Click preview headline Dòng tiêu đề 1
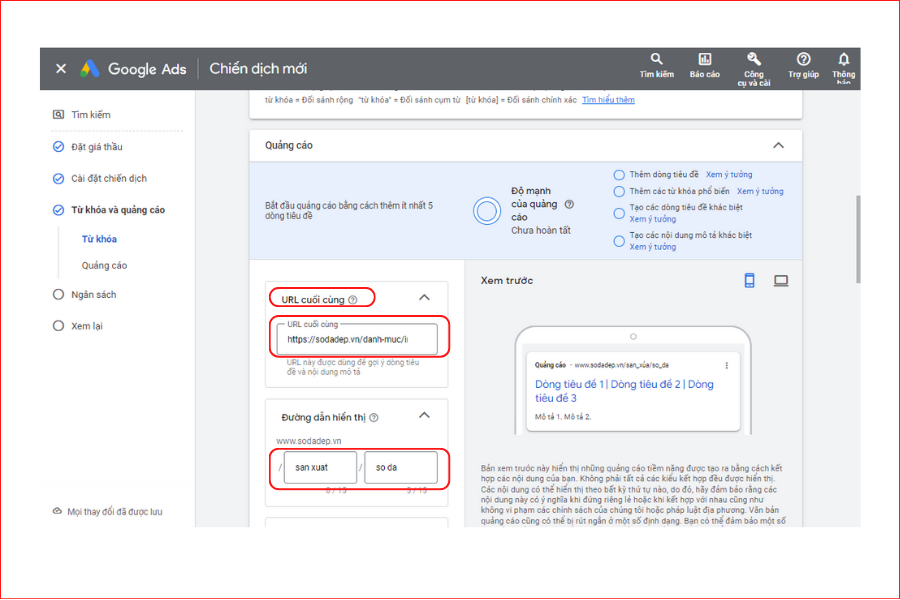The image size is (900, 600). (x=569, y=384)
